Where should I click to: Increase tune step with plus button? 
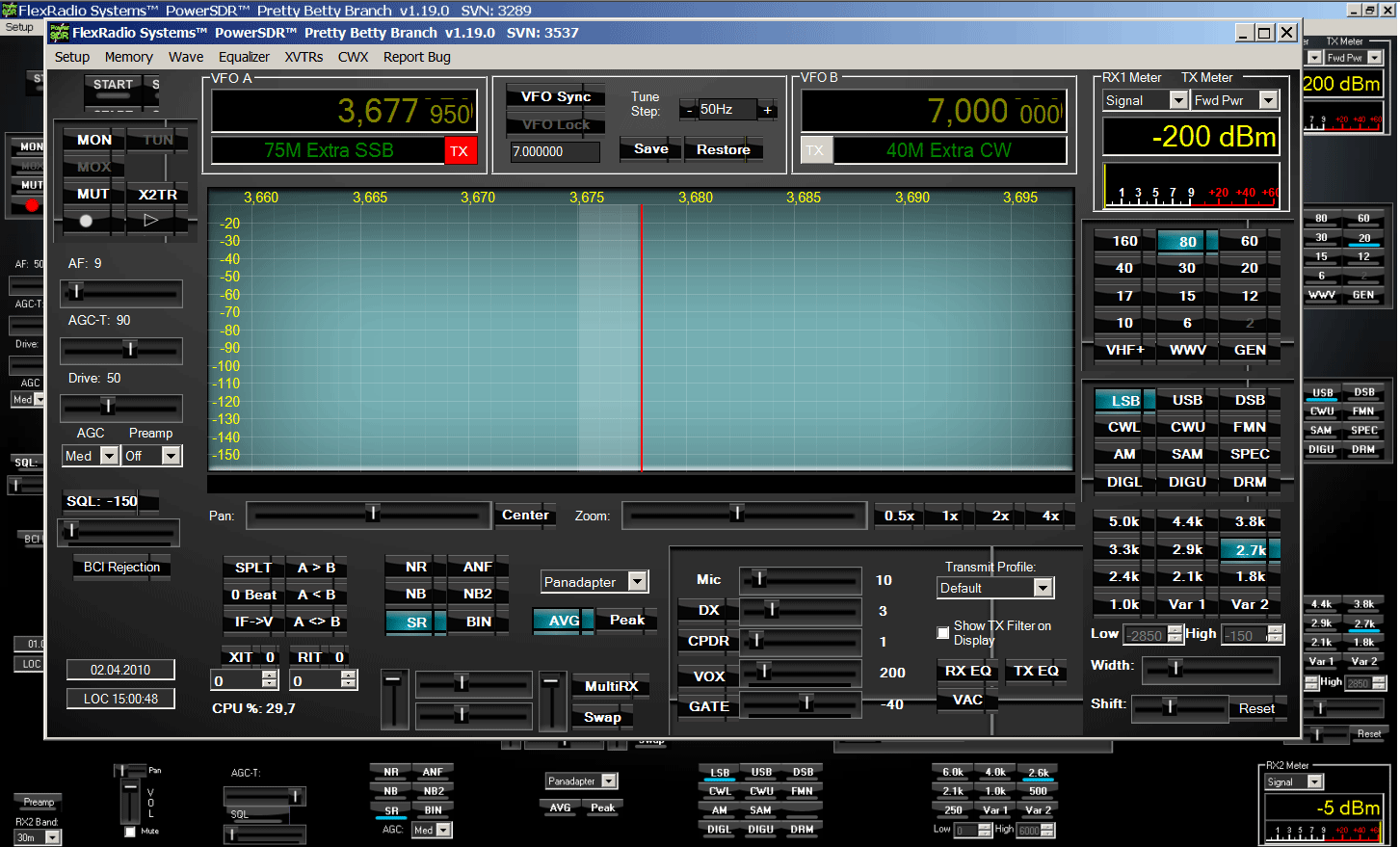(x=768, y=110)
